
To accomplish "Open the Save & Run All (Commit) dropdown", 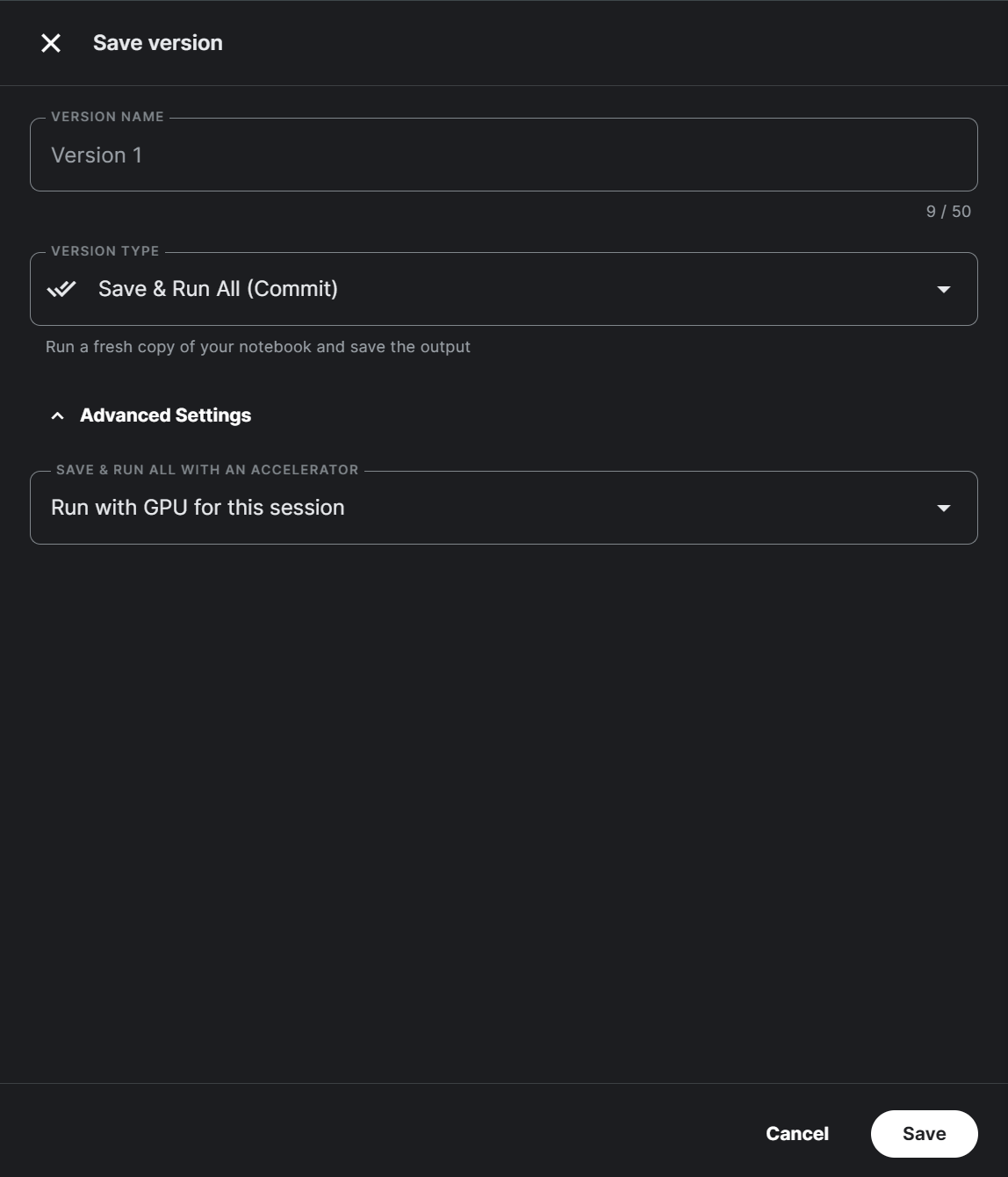I will coord(218,289).
